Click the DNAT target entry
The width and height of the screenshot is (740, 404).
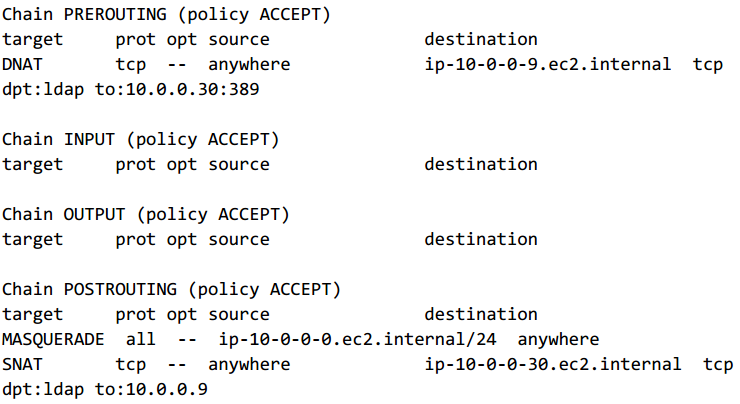pos(23,64)
